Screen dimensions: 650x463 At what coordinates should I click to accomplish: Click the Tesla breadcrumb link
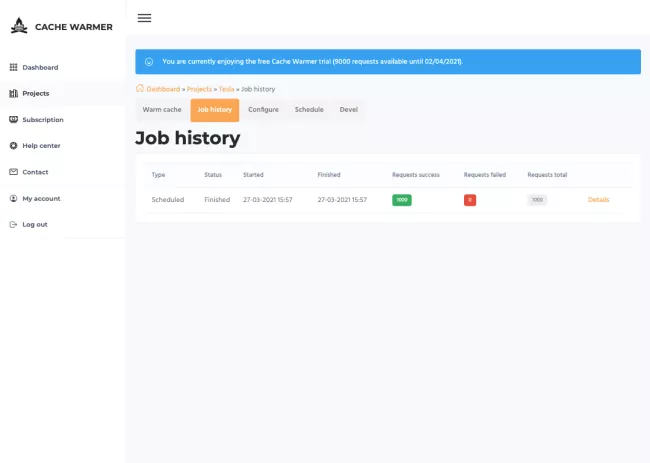coord(226,89)
